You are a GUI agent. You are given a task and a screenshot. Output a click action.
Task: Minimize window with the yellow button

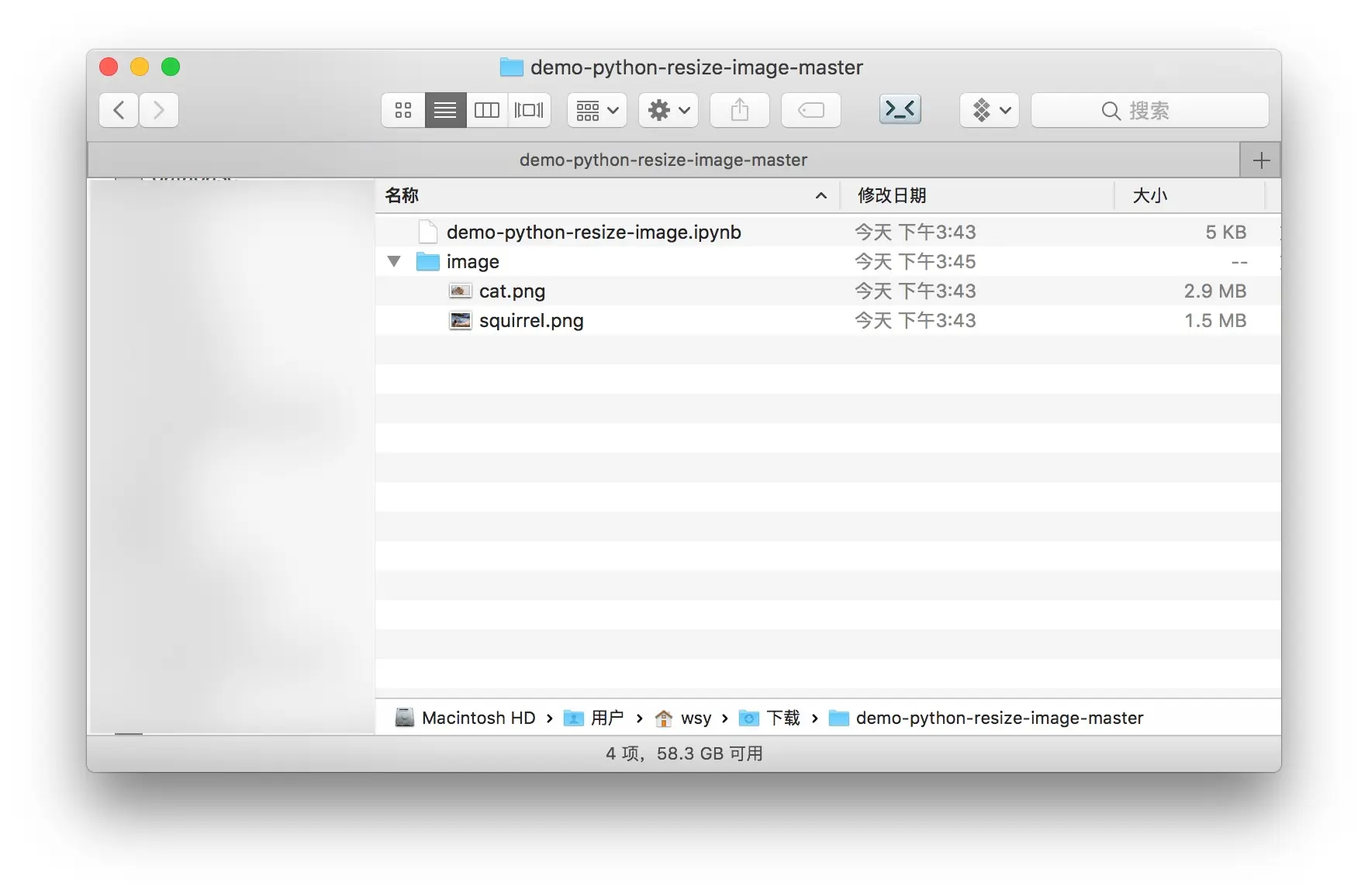coord(140,67)
